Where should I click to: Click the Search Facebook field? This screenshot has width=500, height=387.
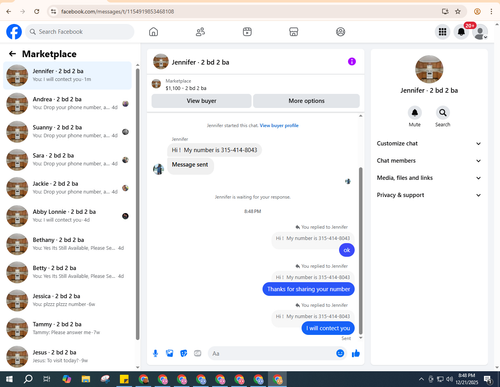[x=80, y=32]
